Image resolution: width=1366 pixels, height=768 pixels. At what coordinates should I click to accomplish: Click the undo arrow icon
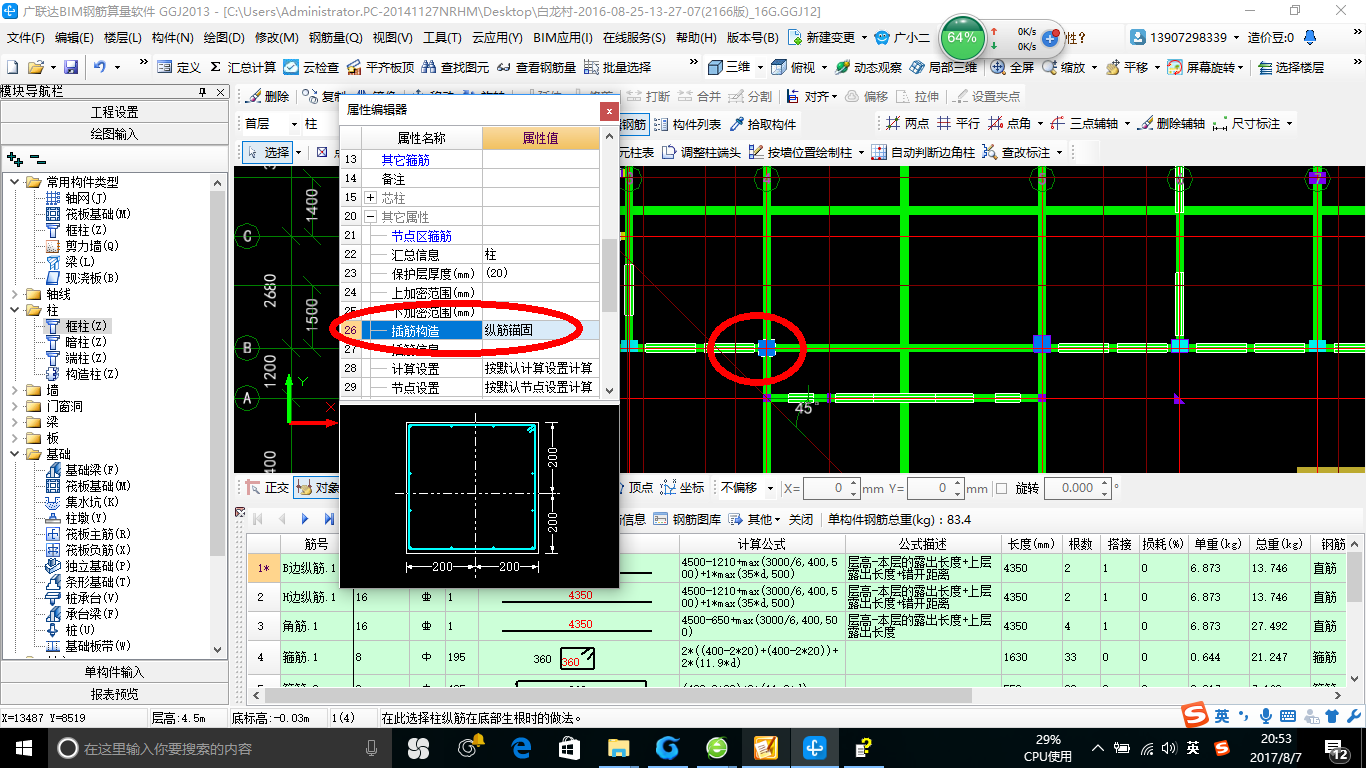click(x=100, y=67)
